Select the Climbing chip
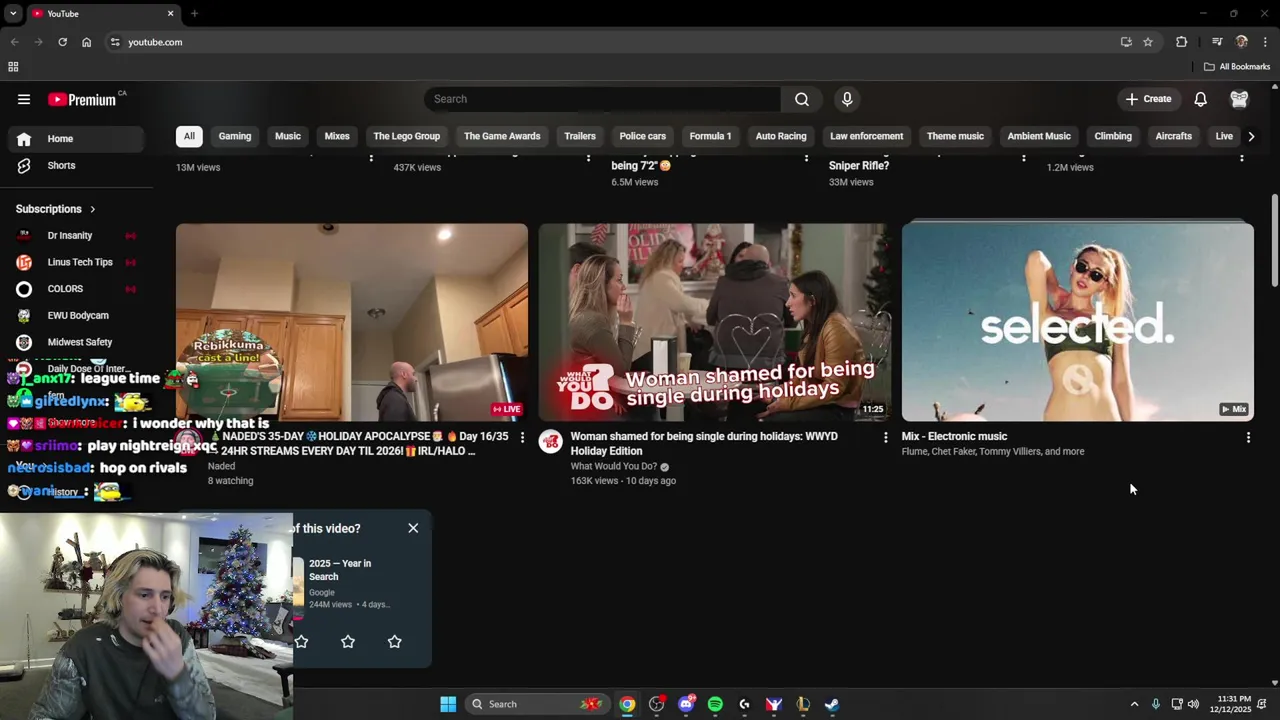This screenshot has width=1280, height=720. pyautogui.click(x=1113, y=136)
